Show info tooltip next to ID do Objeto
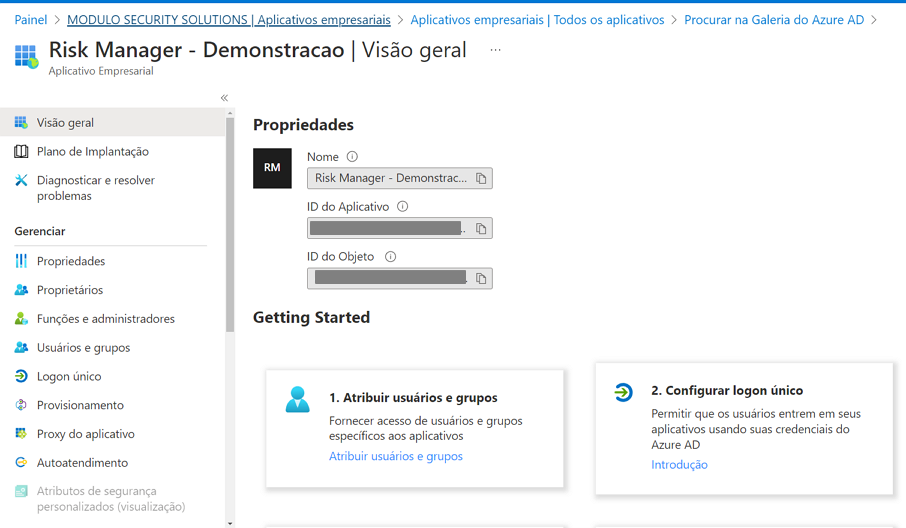This screenshot has height=528, width=906. (x=391, y=256)
